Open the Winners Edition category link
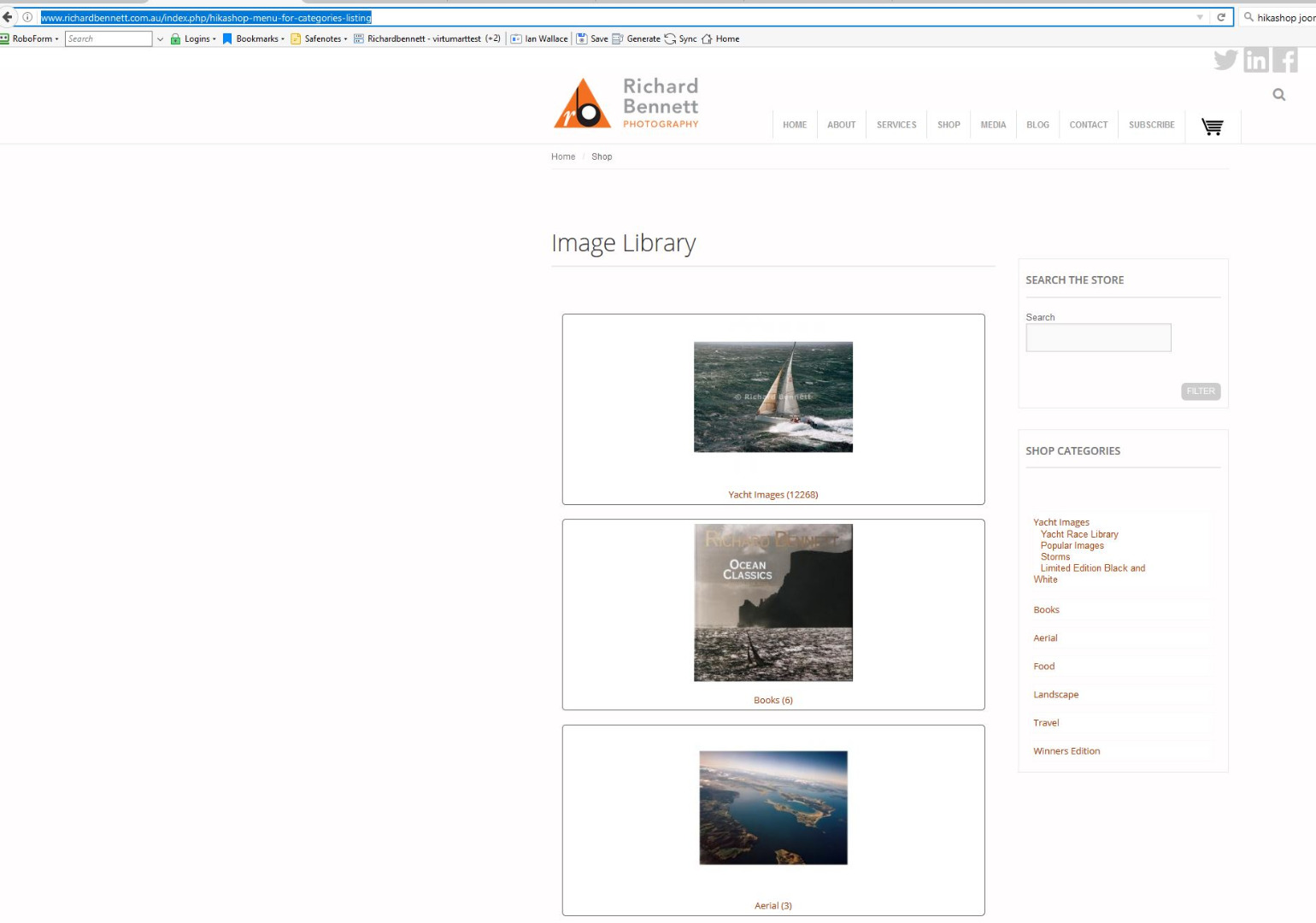 [1066, 751]
